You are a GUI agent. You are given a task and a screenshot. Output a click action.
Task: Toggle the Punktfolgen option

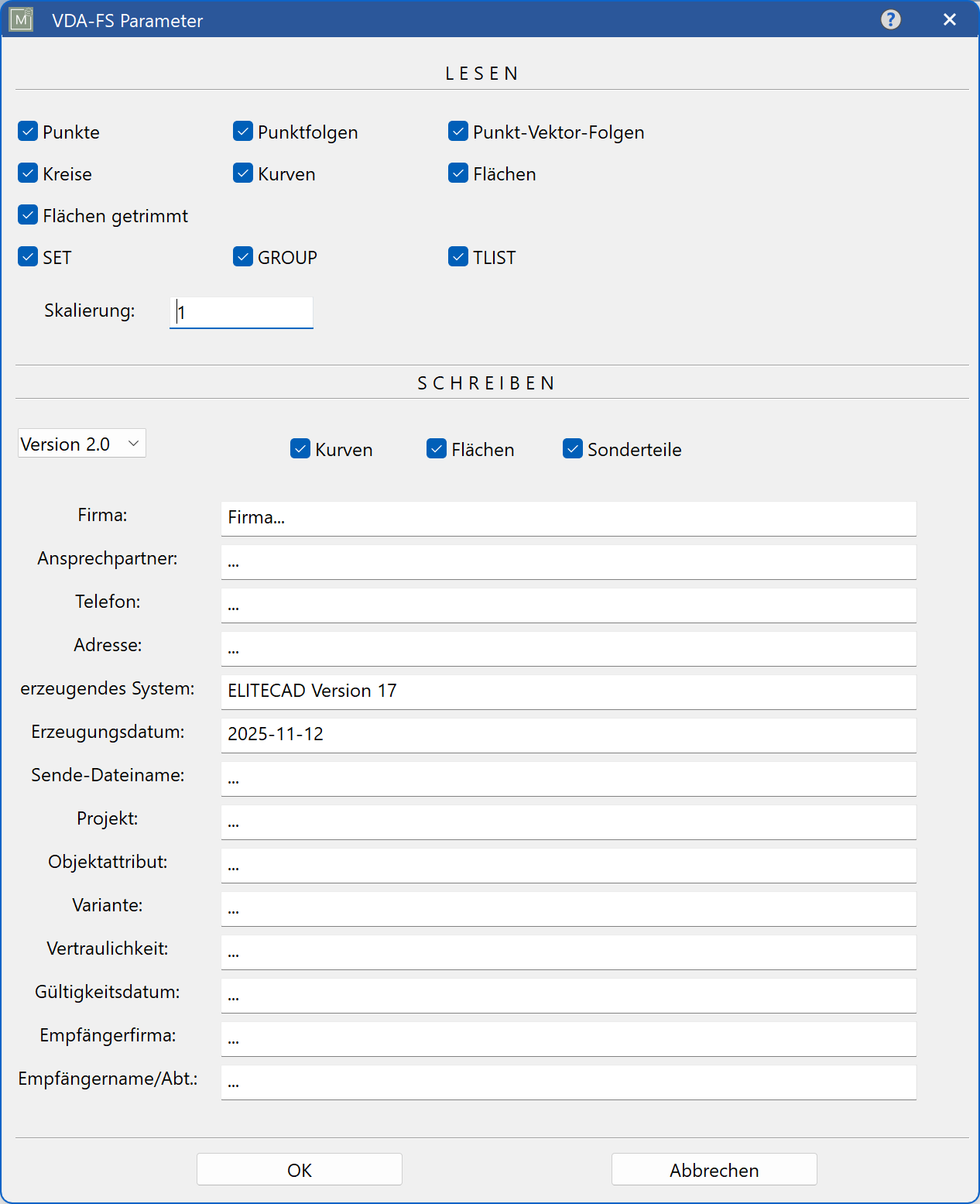242,131
